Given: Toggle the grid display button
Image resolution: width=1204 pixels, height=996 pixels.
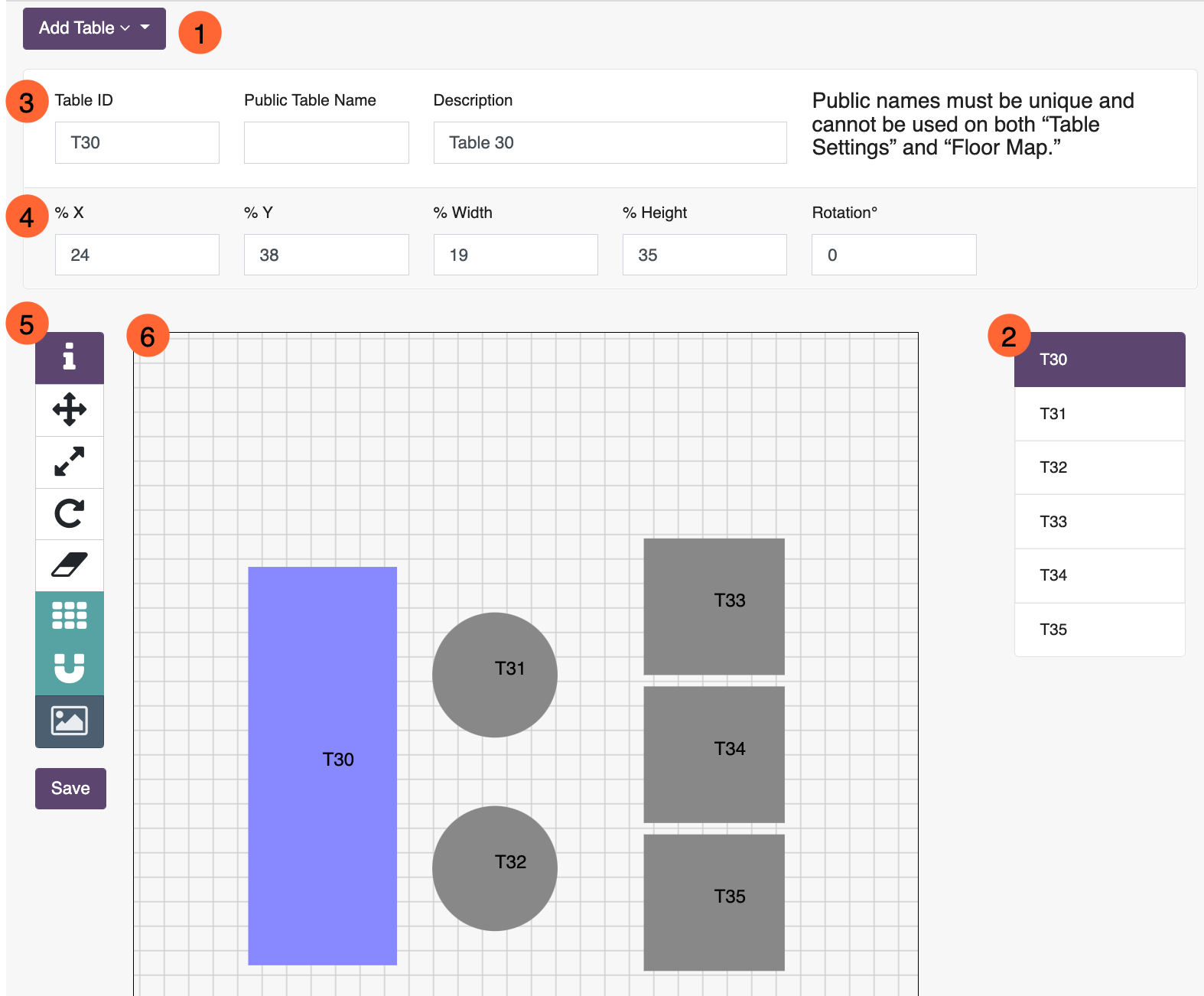Looking at the screenshot, I should pos(70,616).
